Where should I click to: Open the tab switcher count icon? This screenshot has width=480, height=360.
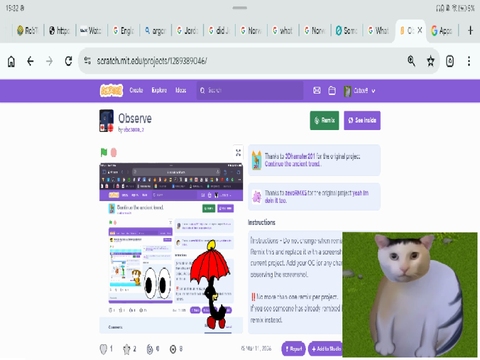(450, 61)
